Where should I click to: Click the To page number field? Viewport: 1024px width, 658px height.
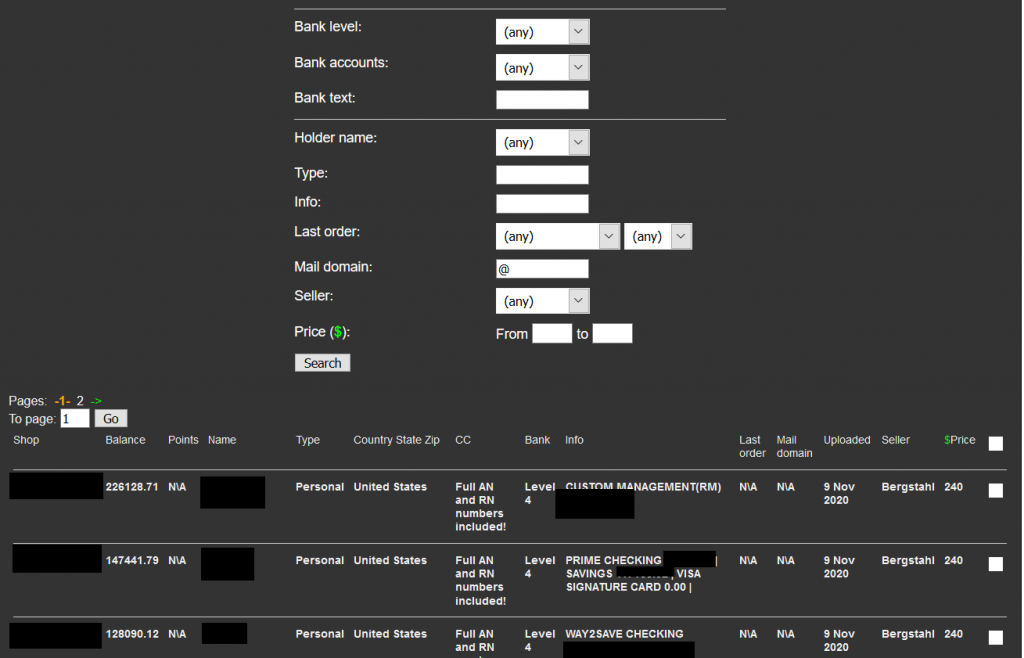(75, 419)
